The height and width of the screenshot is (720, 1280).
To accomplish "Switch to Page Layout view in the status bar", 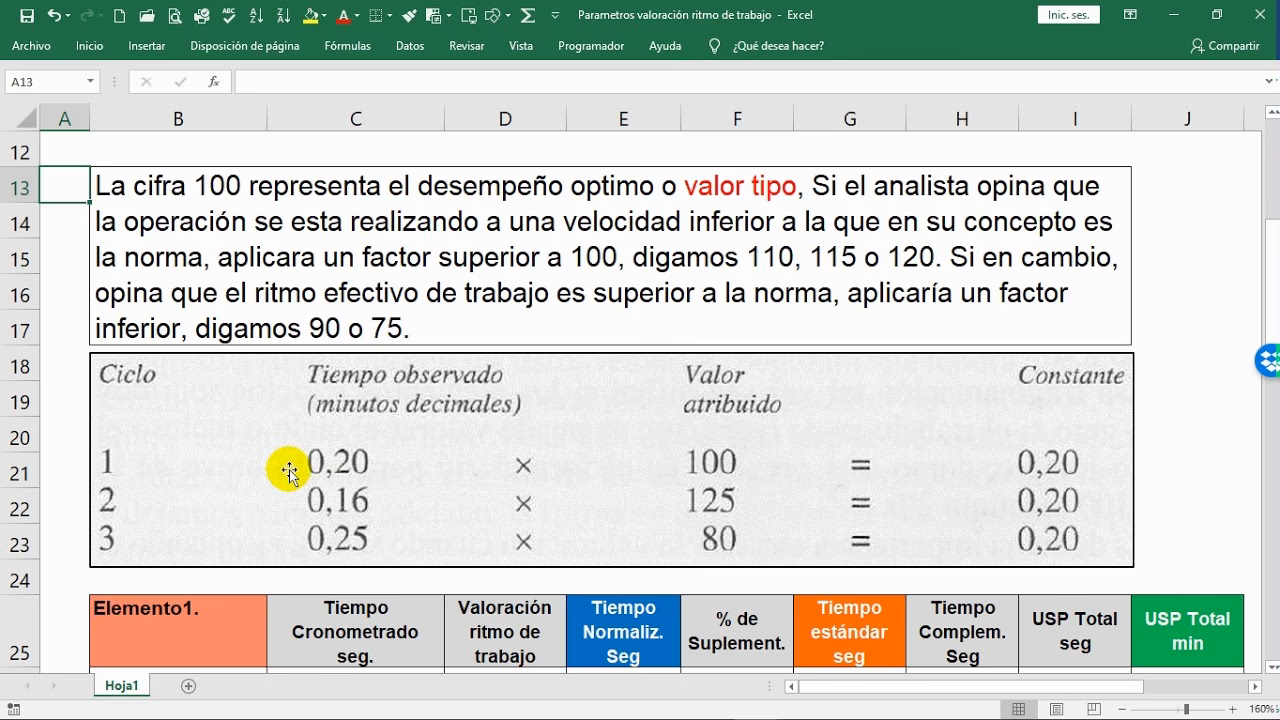I will click(x=1057, y=708).
